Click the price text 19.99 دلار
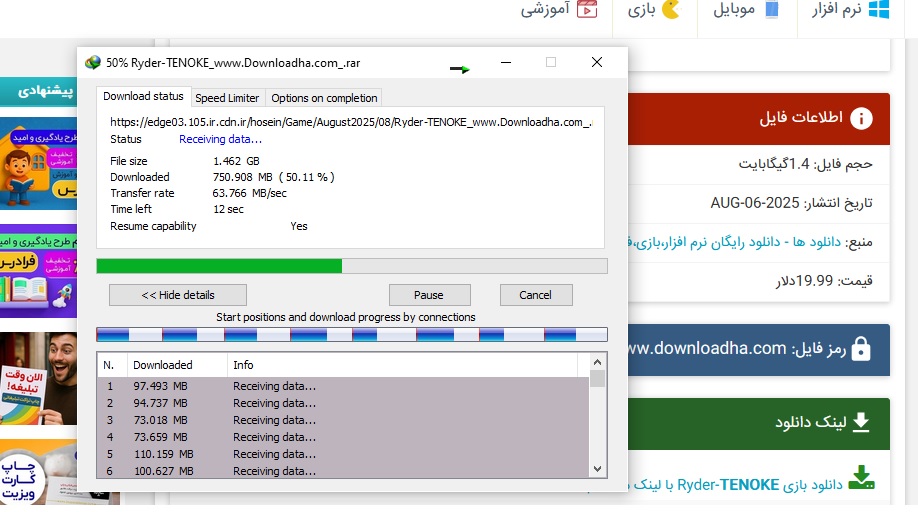Image resolution: width=918 pixels, height=512 pixels. 804,281
